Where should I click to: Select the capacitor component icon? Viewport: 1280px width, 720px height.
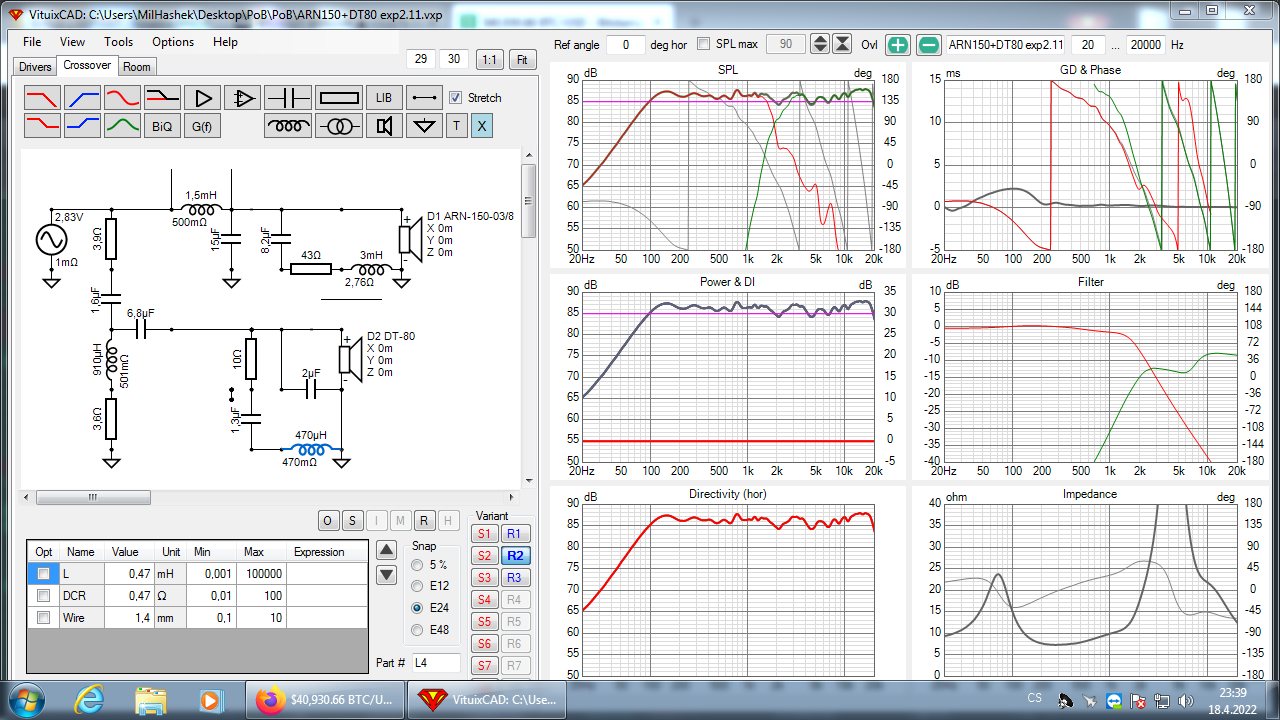[288, 98]
